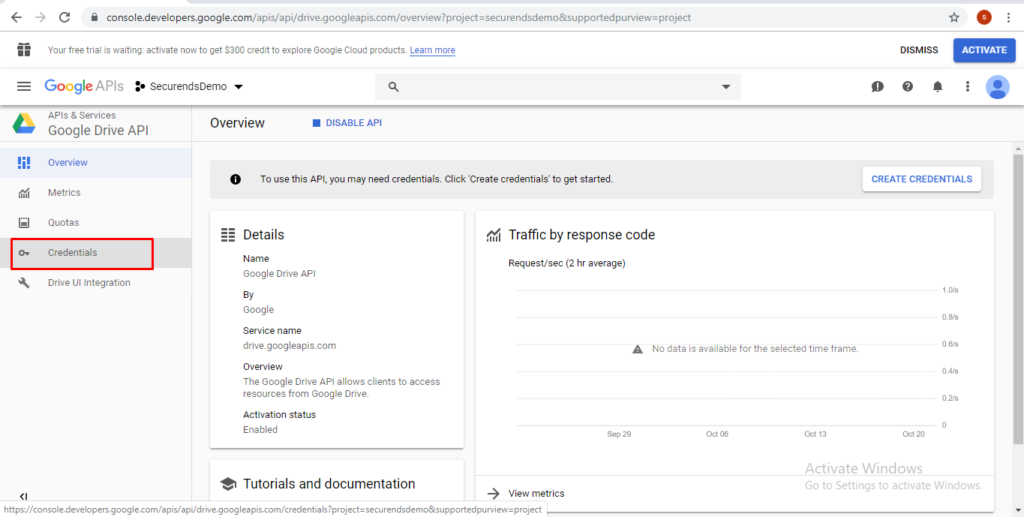Click the Tutorials and documentation heading
1024x517 pixels.
coord(329,484)
